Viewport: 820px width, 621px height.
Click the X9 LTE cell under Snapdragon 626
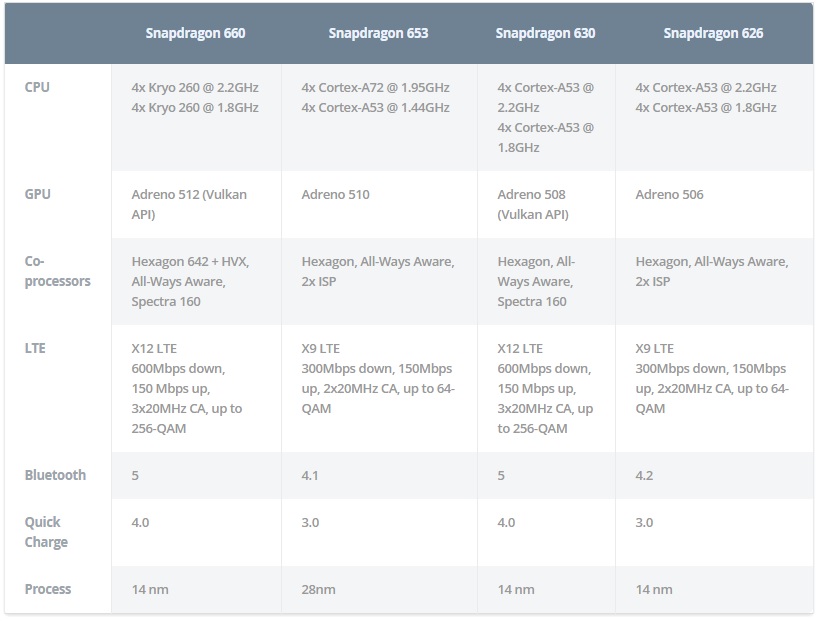pyautogui.click(x=714, y=389)
